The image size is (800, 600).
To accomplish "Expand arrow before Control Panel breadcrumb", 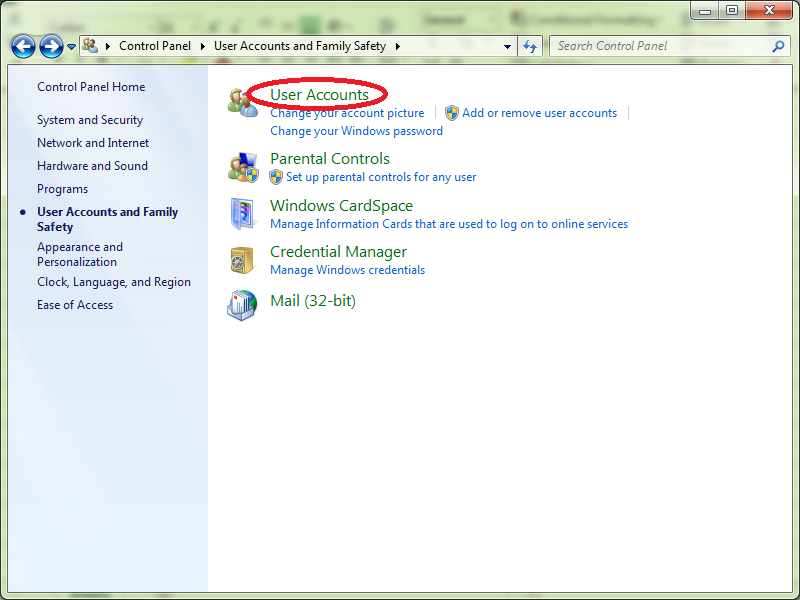I will 108,46.
